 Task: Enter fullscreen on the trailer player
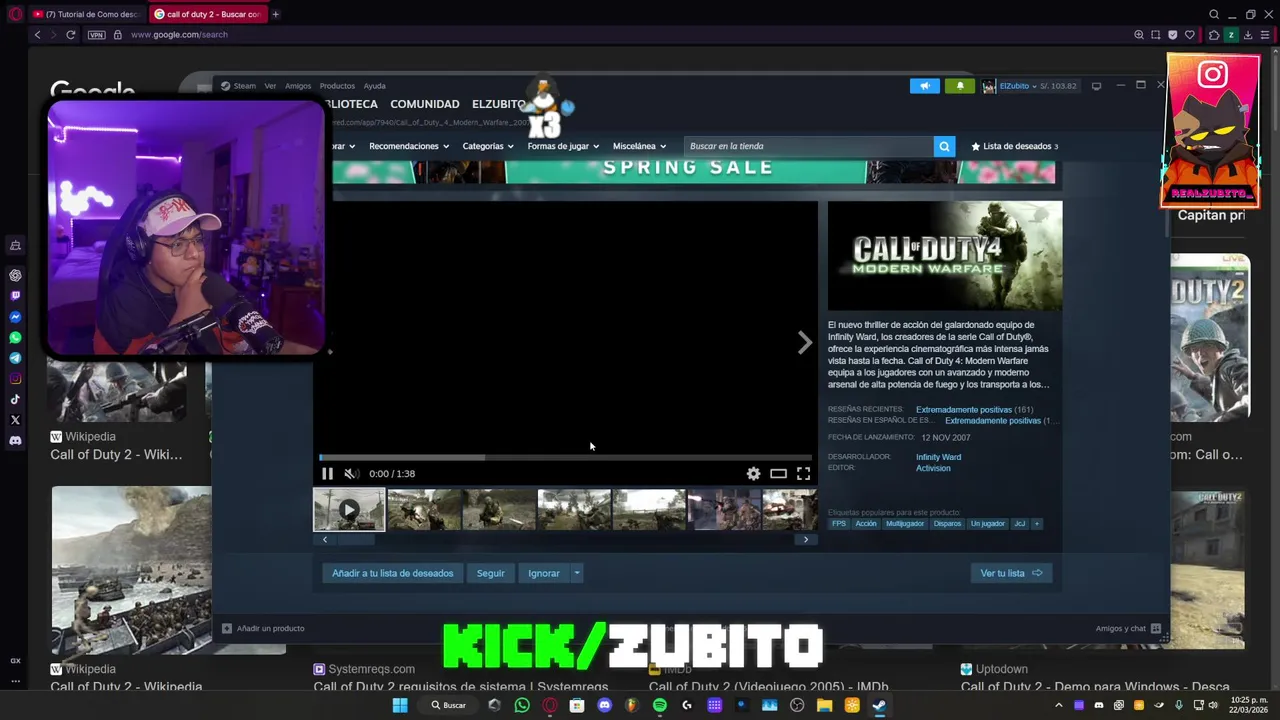point(803,474)
